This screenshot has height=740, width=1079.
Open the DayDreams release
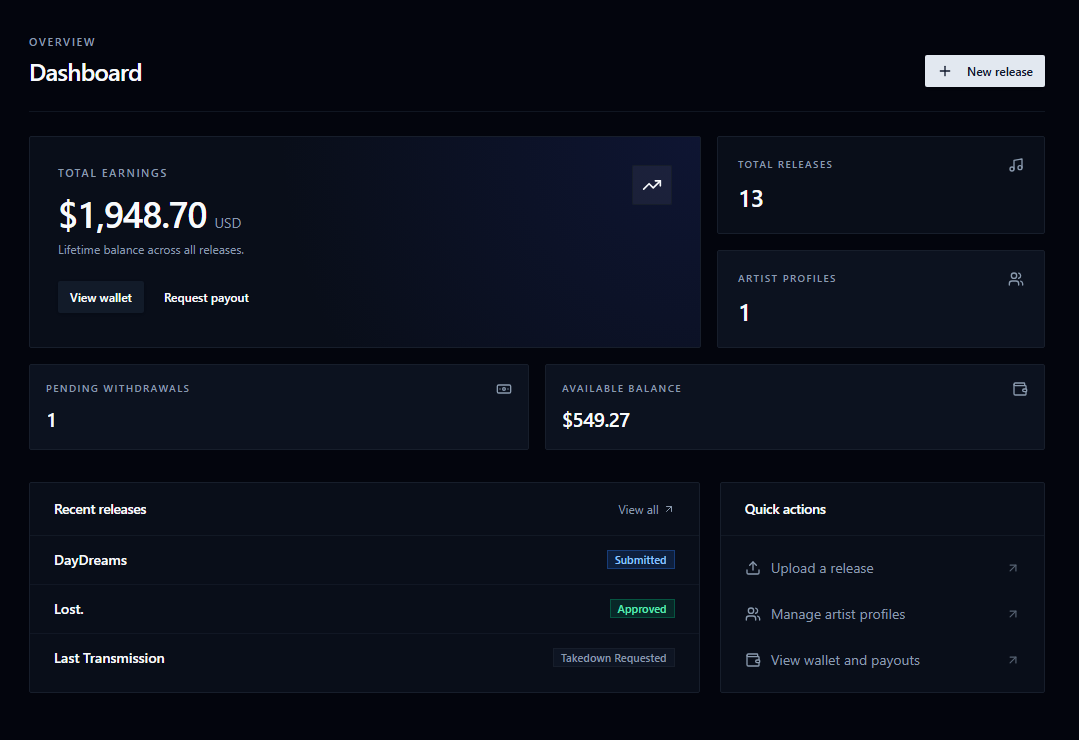coord(364,560)
